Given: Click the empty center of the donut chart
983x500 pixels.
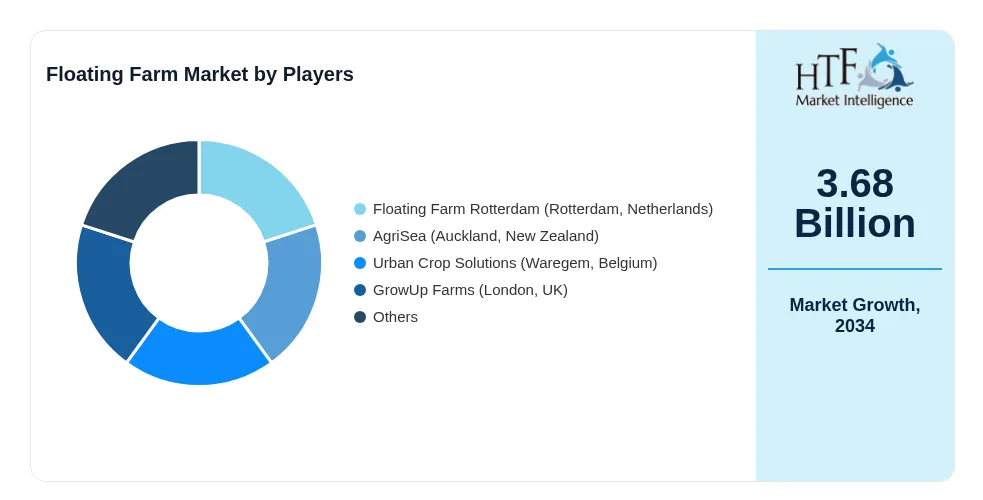Looking at the screenshot, I should (x=199, y=263).
